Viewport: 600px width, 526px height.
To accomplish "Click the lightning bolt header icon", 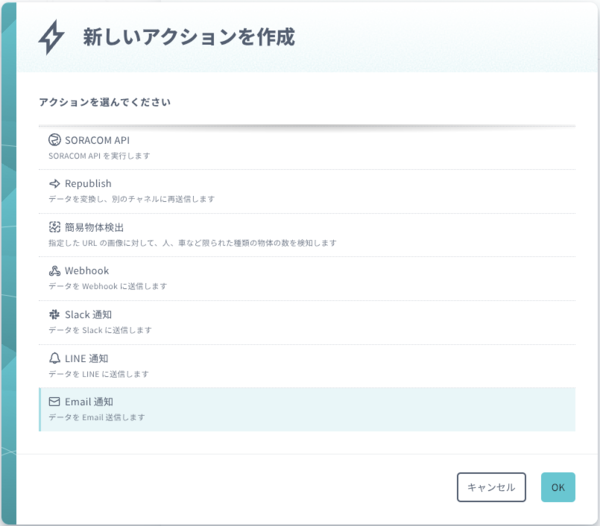I will click(51, 37).
